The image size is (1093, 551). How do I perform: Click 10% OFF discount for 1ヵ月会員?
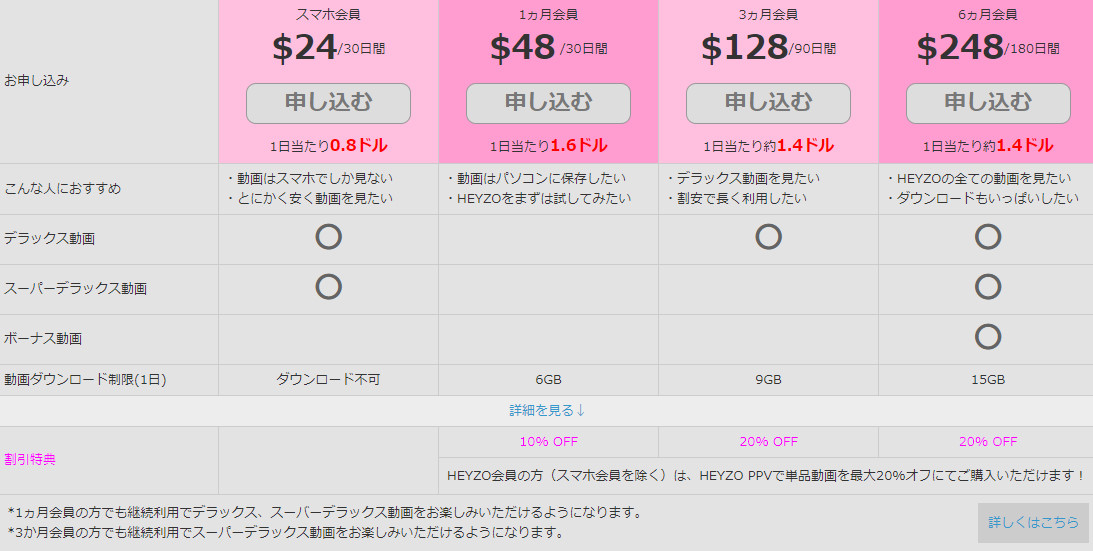[548, 441]
